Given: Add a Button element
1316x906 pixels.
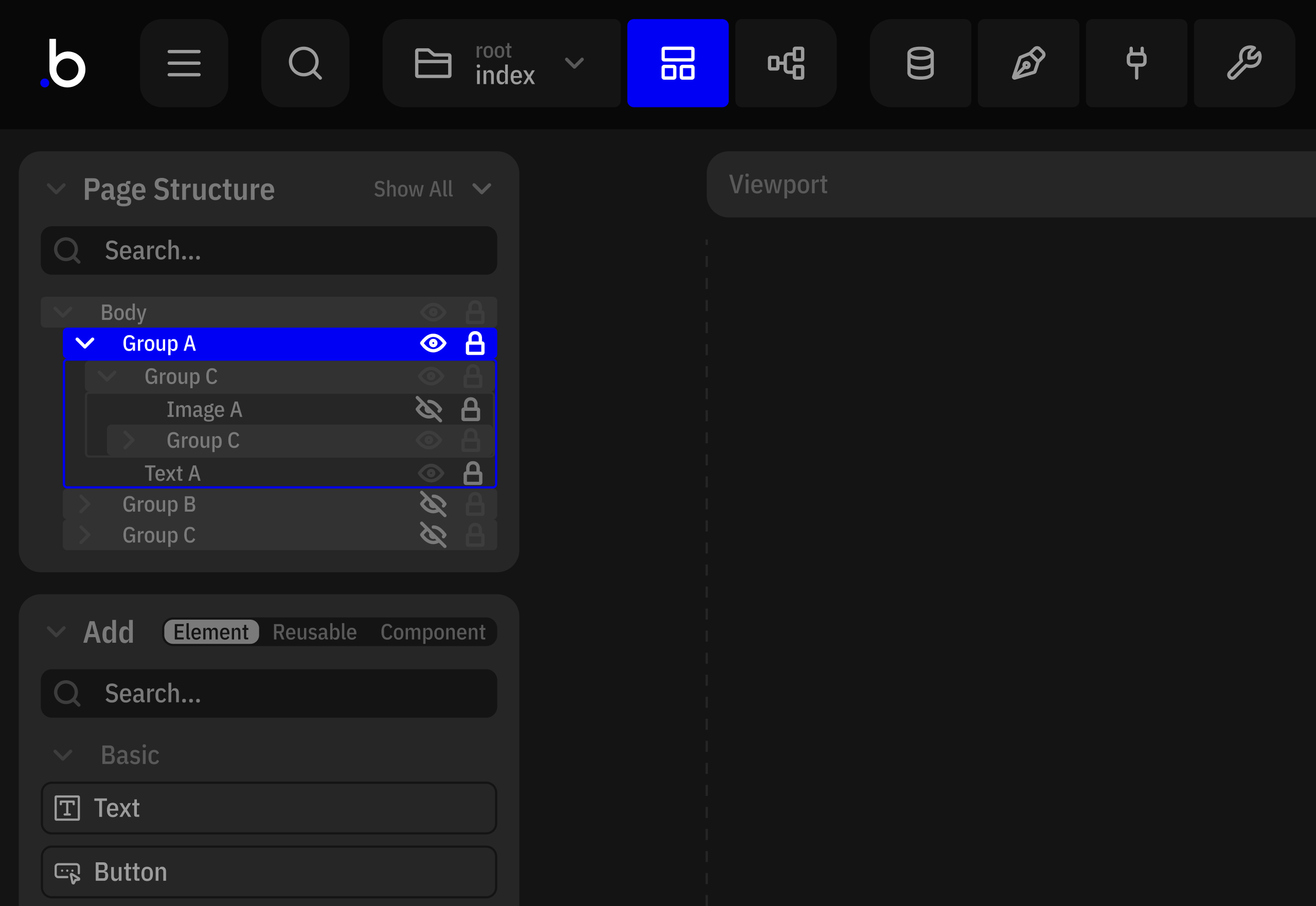Looking at the screenshot, I should tap(269, 872).
